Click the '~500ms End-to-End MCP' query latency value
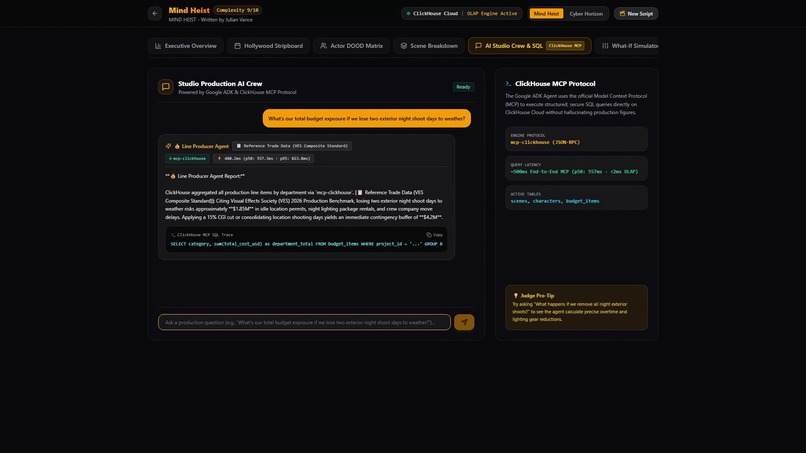The image size is (806, 453). pos(574,172)
